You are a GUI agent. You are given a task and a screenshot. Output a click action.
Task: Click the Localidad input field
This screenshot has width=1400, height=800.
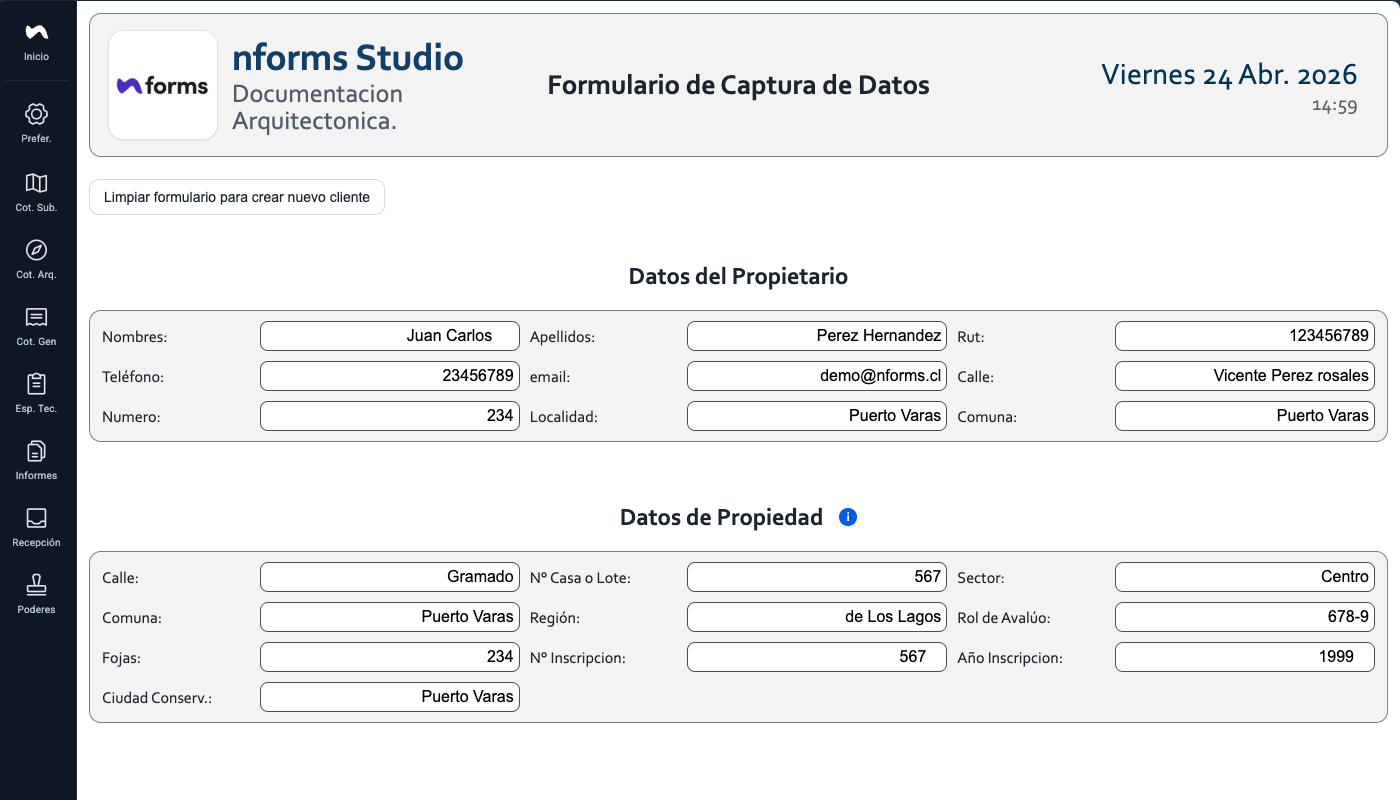coord(817,416)
